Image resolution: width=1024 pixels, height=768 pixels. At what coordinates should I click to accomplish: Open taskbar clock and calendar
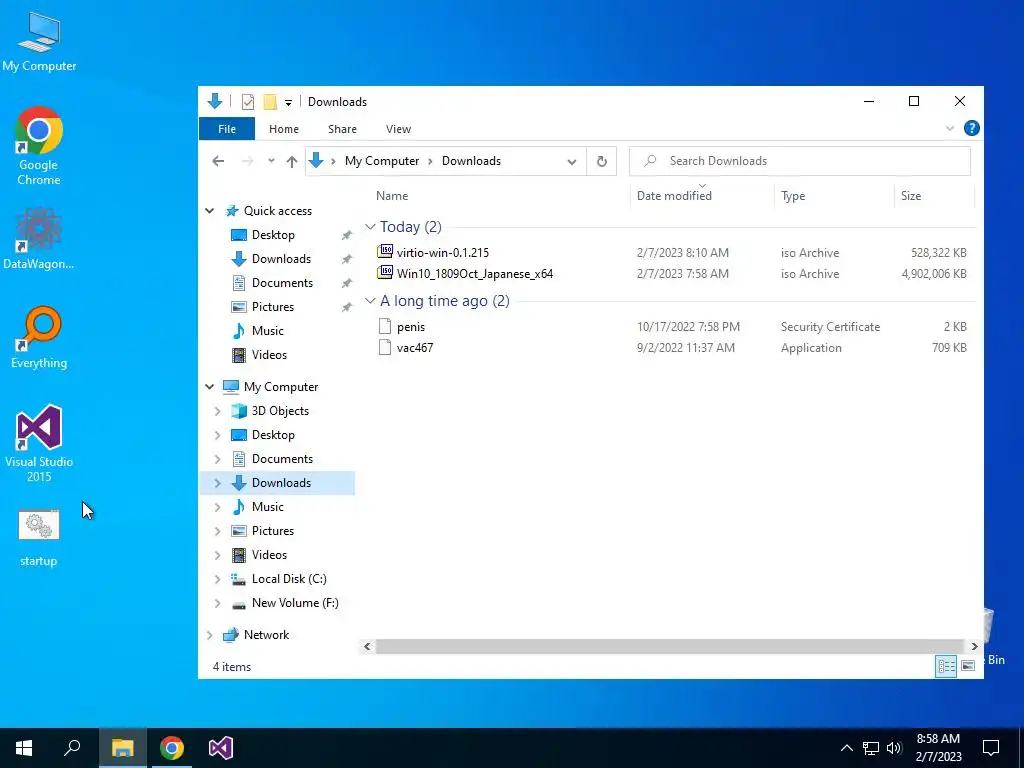tap(938, 748)
